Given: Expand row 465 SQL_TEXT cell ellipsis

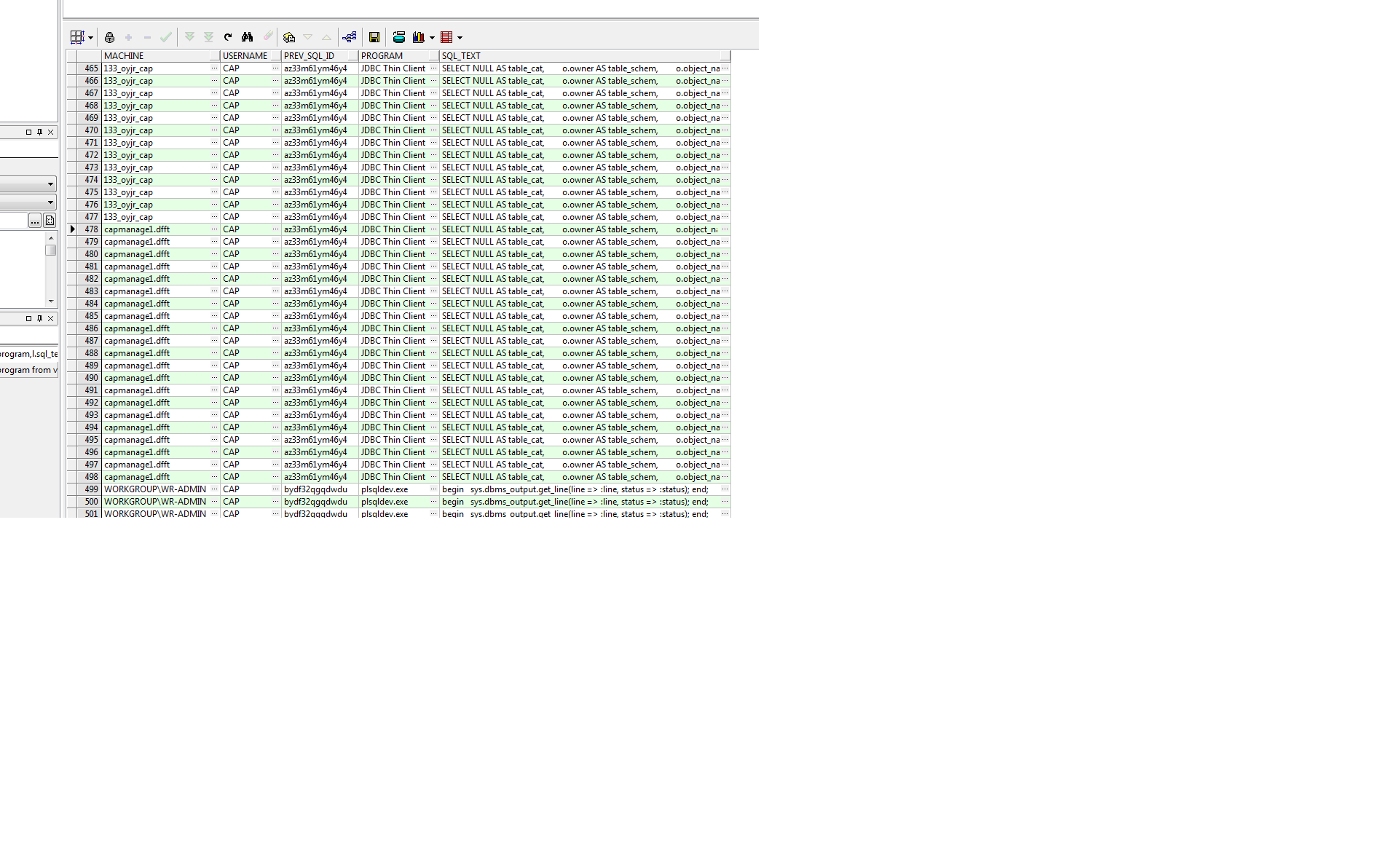Looking at the screenshot, I should 725,68.
